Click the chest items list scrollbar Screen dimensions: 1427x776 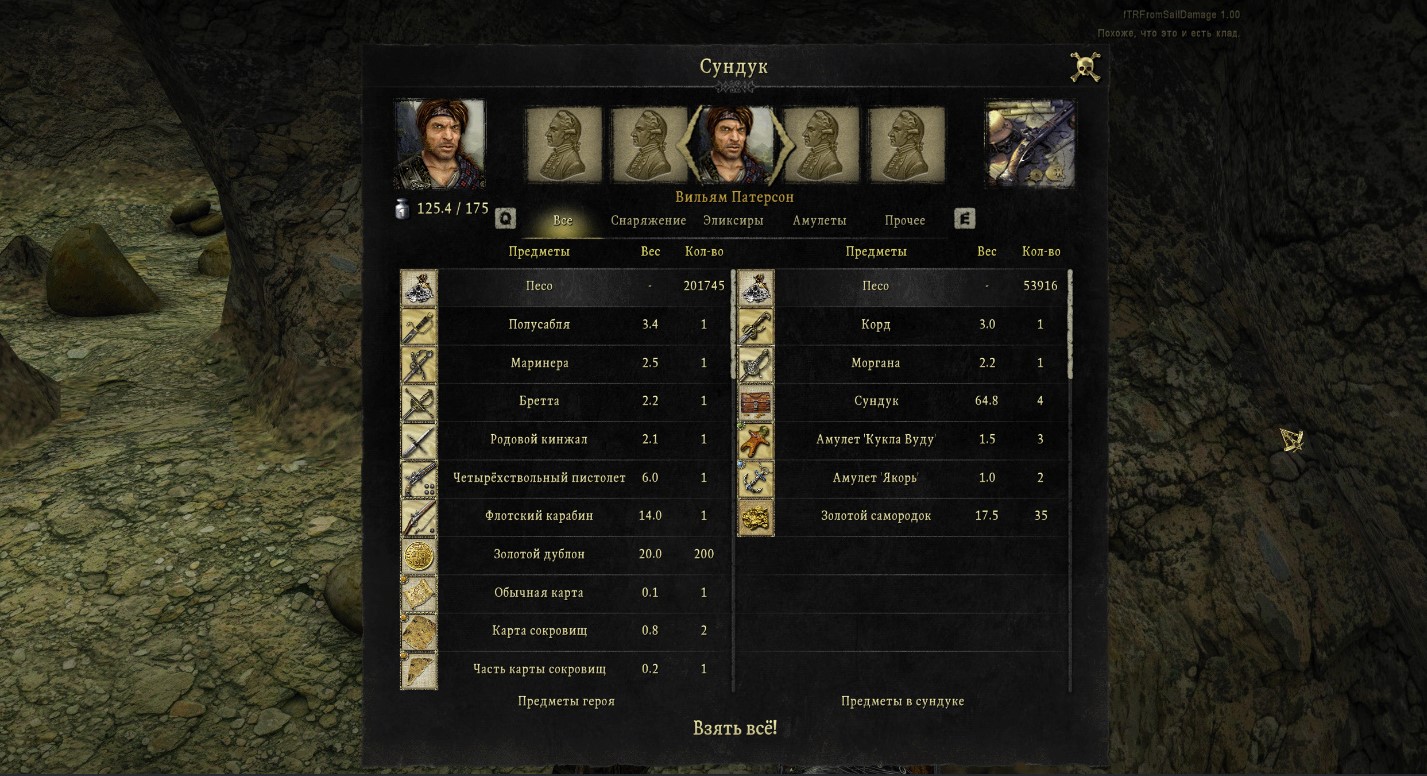pos(1070,480)
